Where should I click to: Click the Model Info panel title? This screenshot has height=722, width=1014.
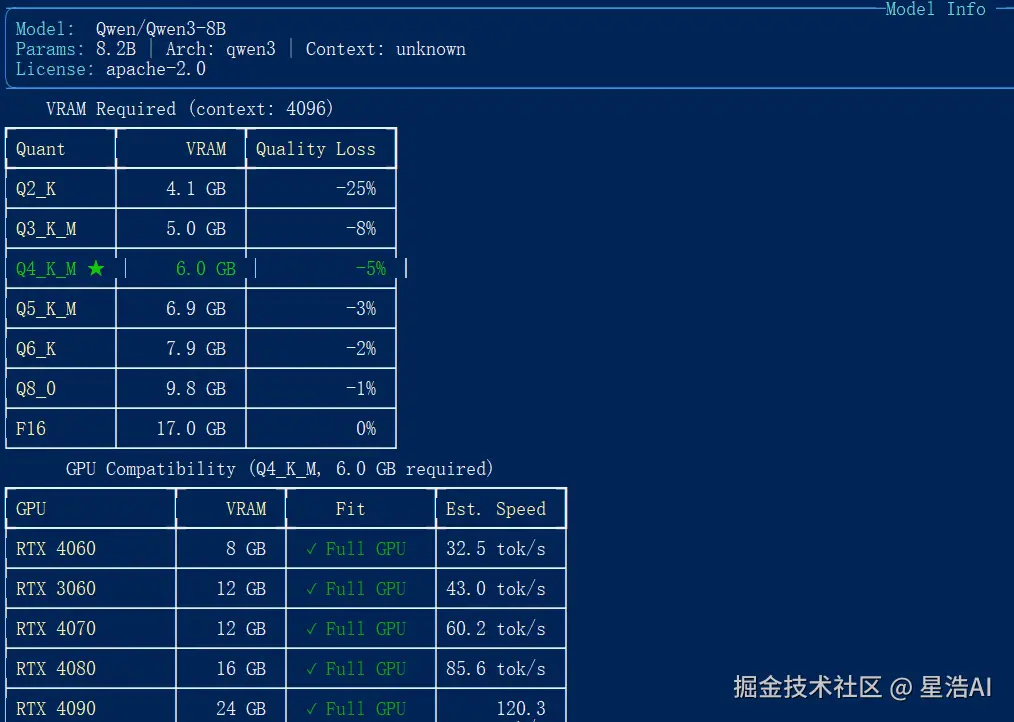(x=935, y=9)
